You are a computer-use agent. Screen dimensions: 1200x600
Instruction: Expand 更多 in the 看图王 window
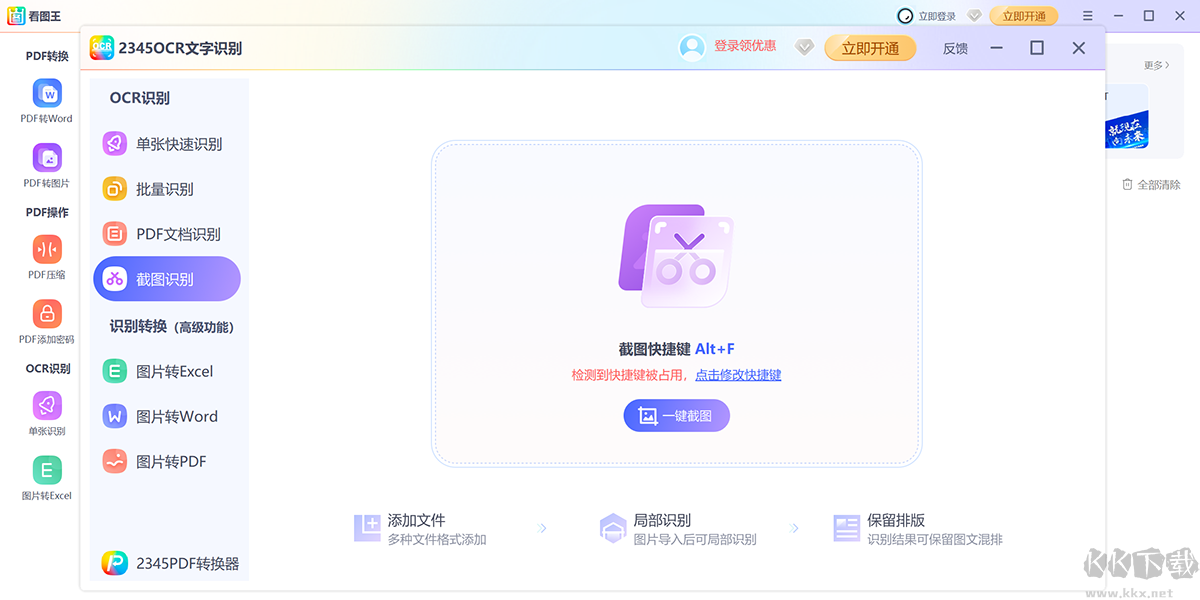coord(1157,66)
